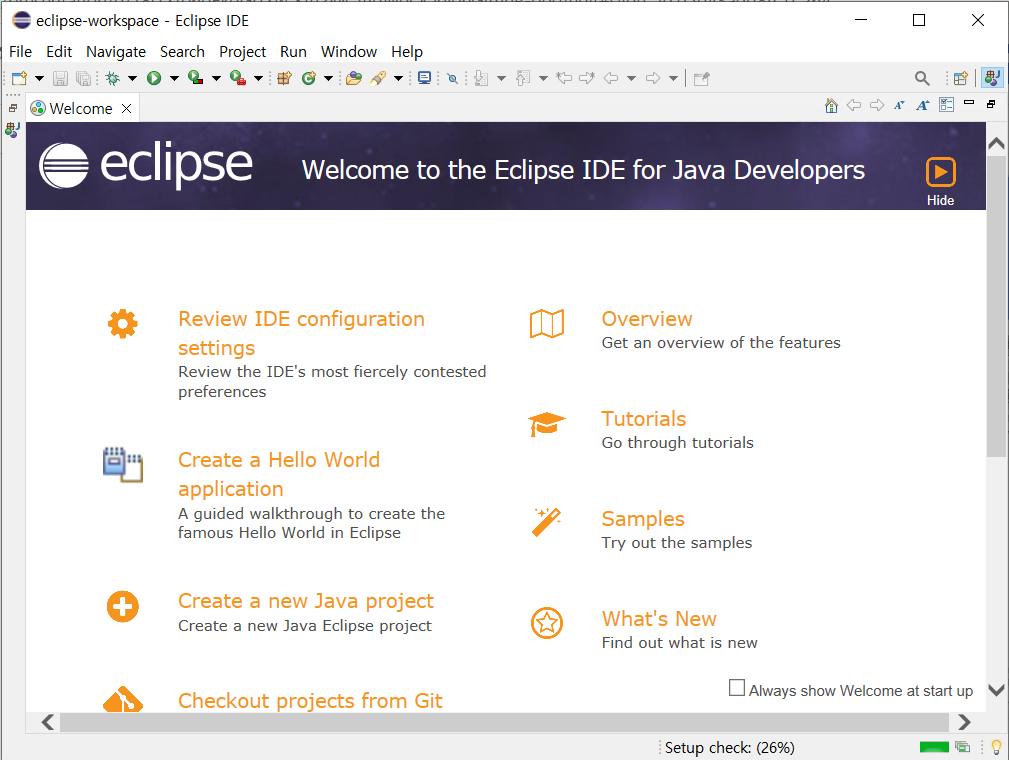Open the File menu

[x=21, y=51]
